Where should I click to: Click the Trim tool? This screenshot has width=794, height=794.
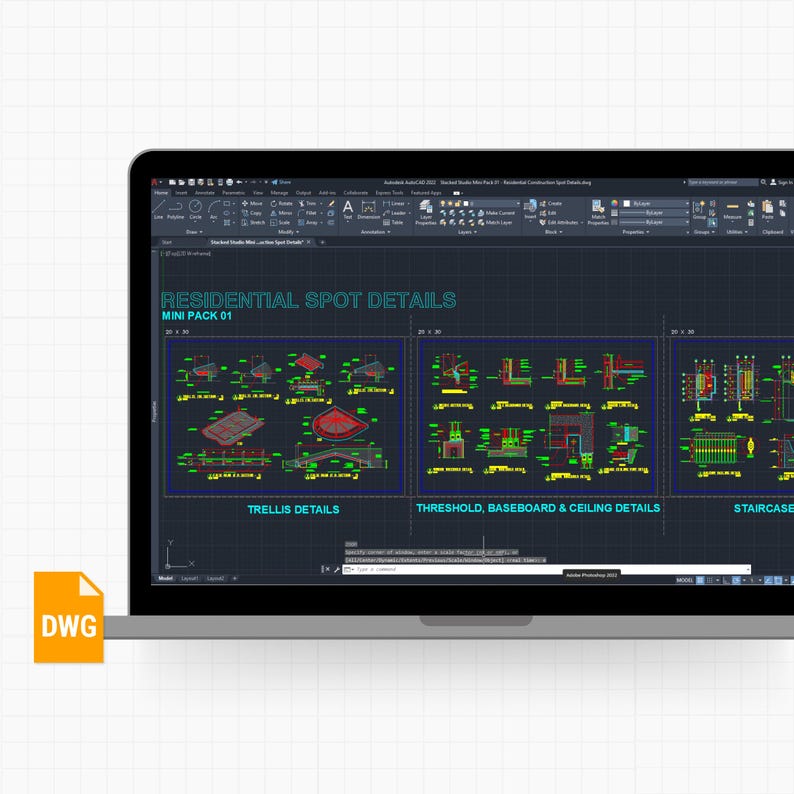[x=307, y=203]
